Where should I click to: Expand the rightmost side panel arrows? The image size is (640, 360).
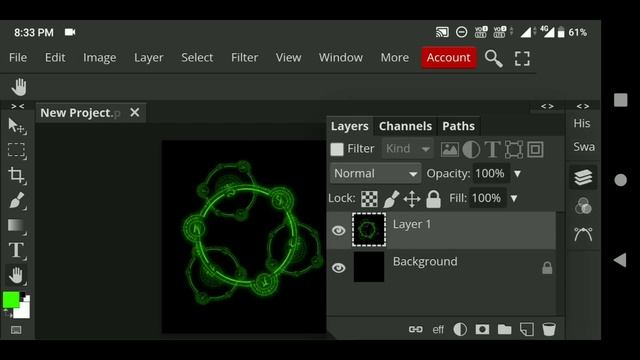tap(582, 106)
